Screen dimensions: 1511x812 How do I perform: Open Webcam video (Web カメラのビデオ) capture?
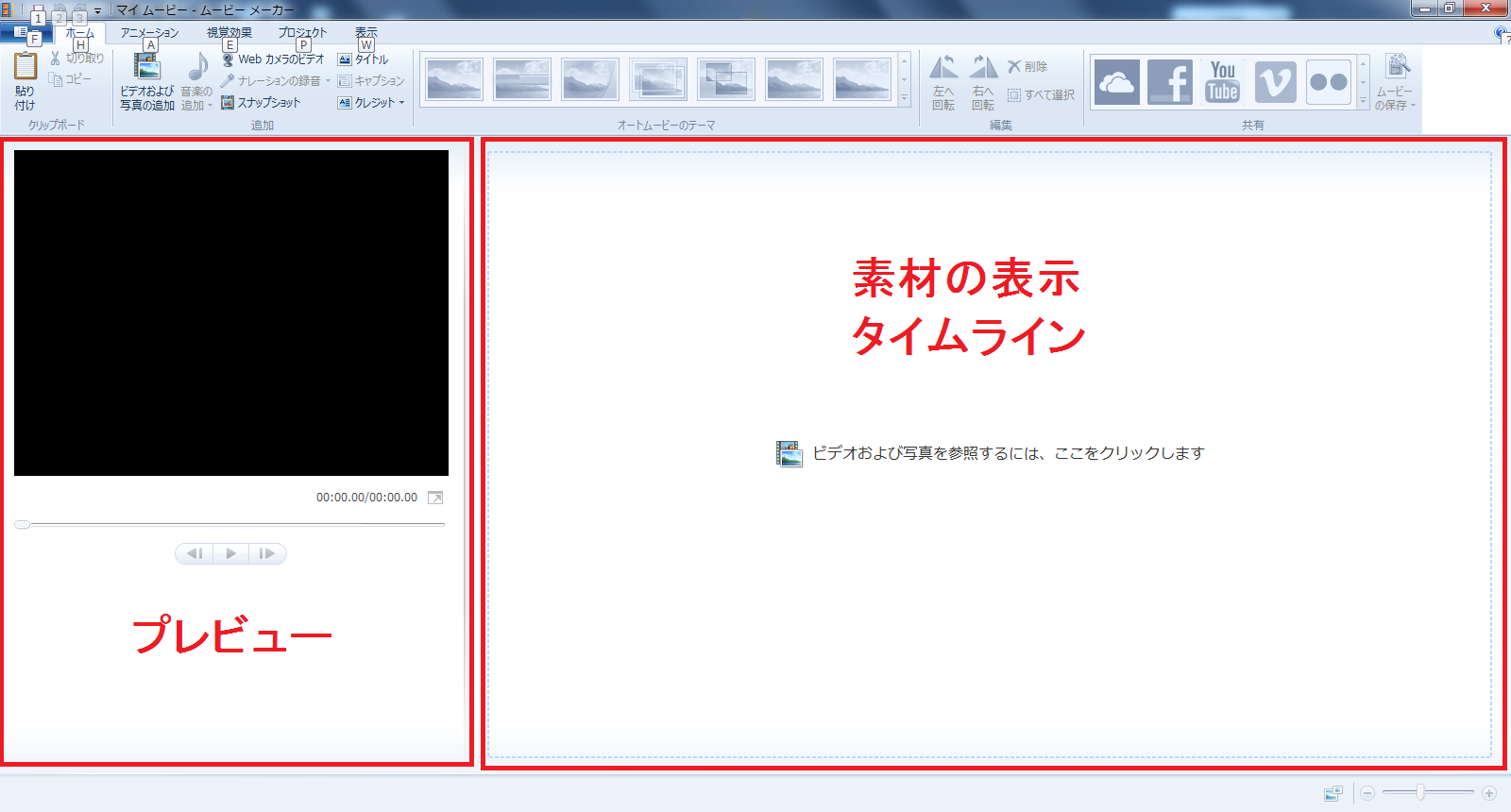click(x=273, y=59)
